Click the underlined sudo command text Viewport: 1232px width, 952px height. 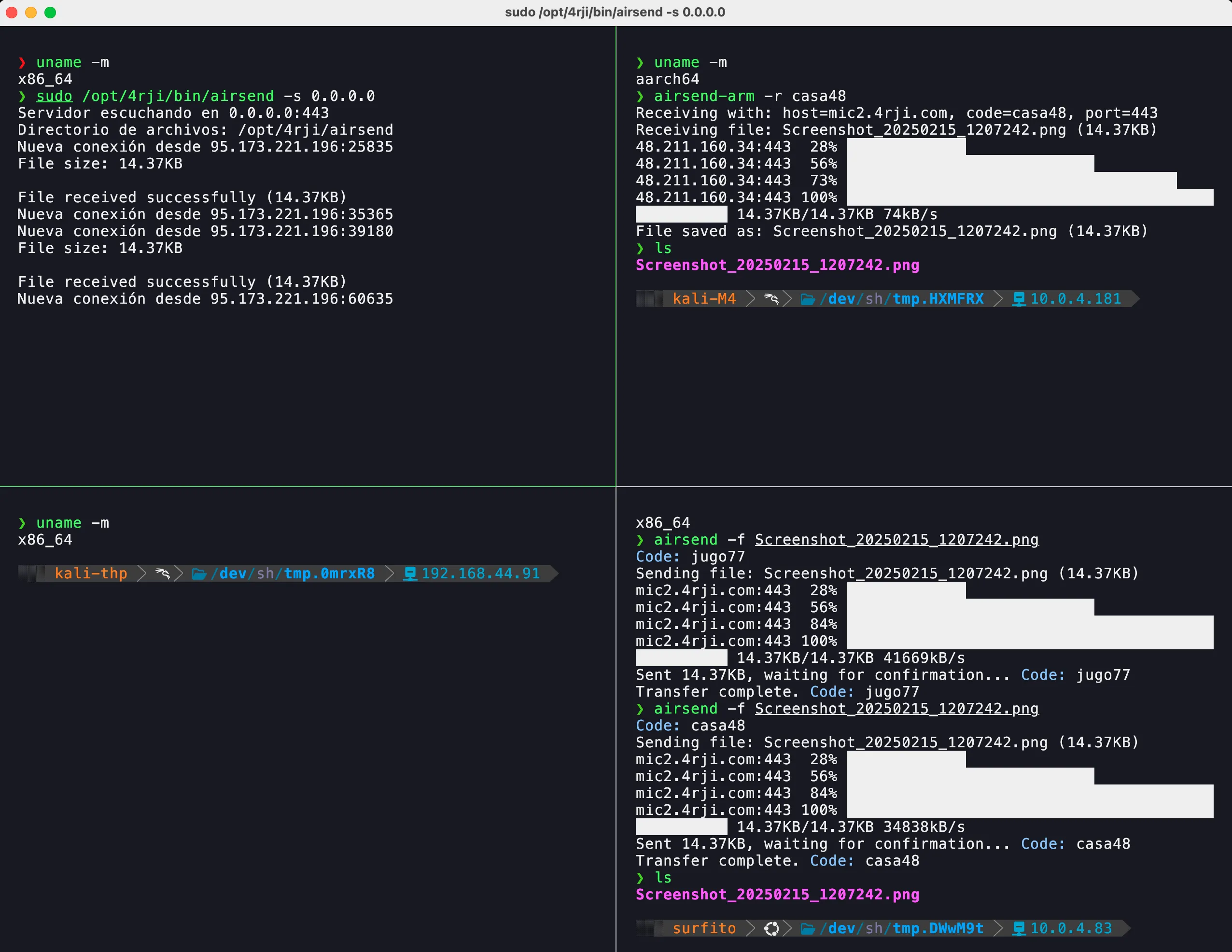[54, 96]
